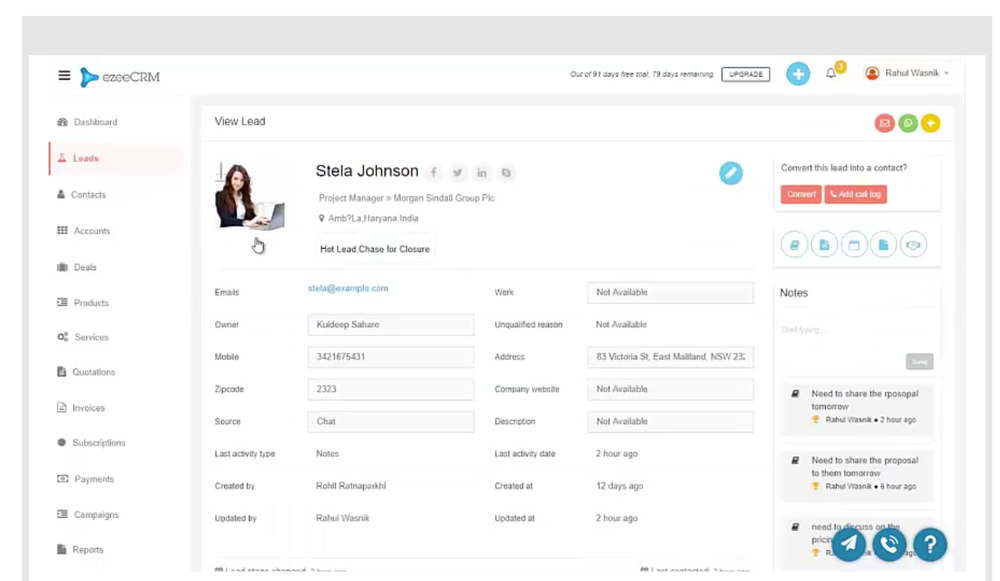Click the Telegram-style send widget

coord(848,543)
